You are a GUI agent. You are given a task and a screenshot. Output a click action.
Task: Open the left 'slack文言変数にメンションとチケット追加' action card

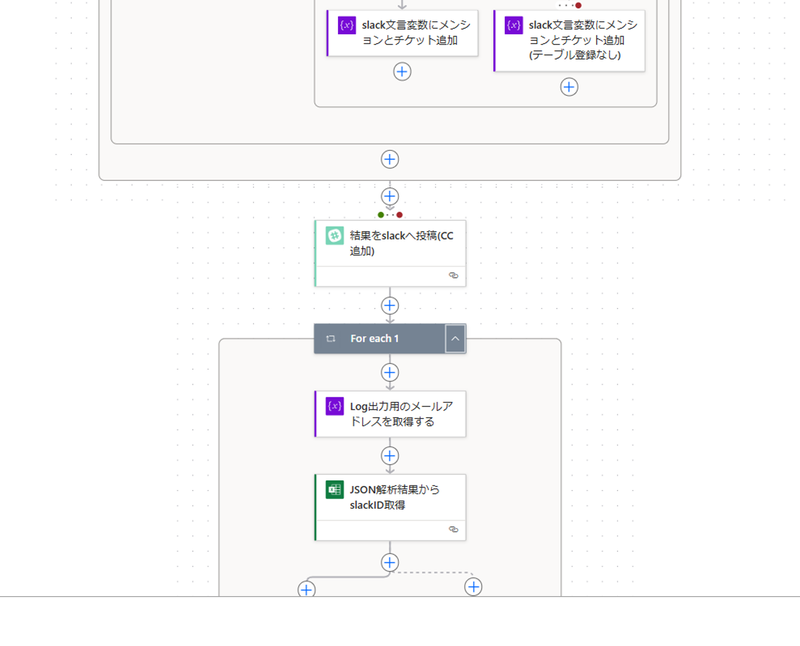[x=402, y=33]
